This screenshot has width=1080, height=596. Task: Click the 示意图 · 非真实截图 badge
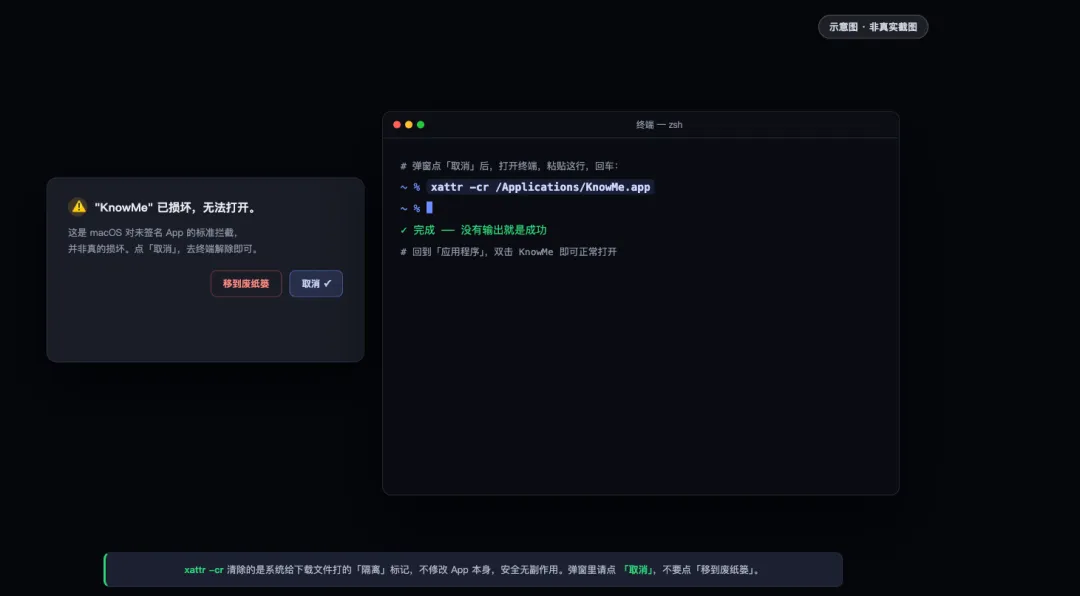[873, 27]
